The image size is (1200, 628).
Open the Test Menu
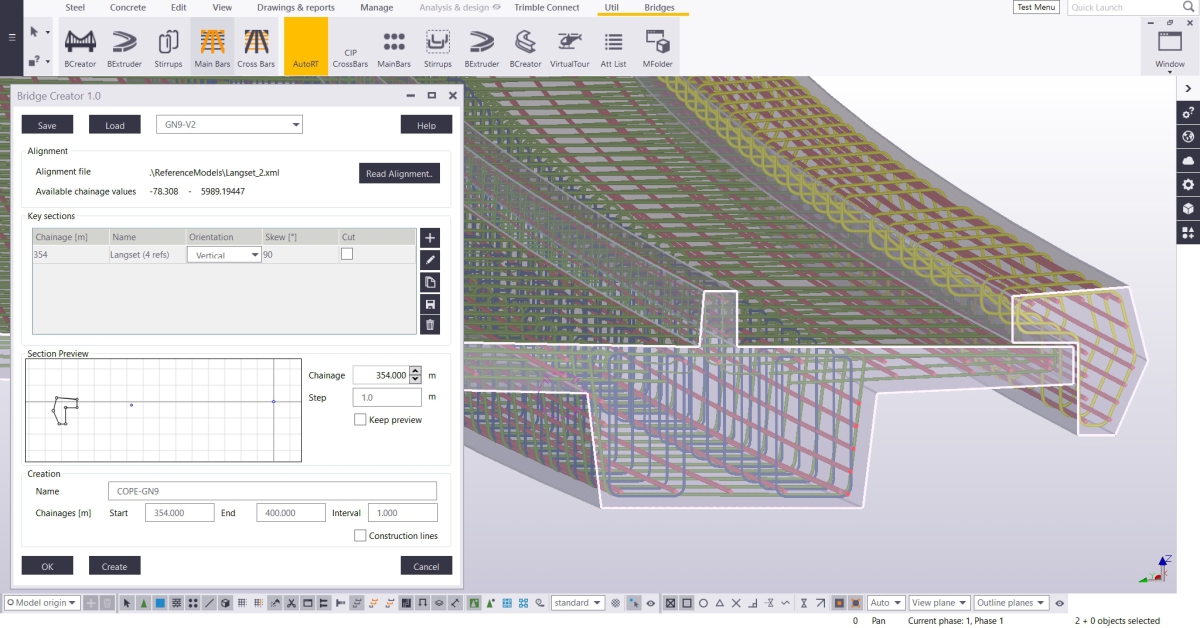[x=1035, y=7]
